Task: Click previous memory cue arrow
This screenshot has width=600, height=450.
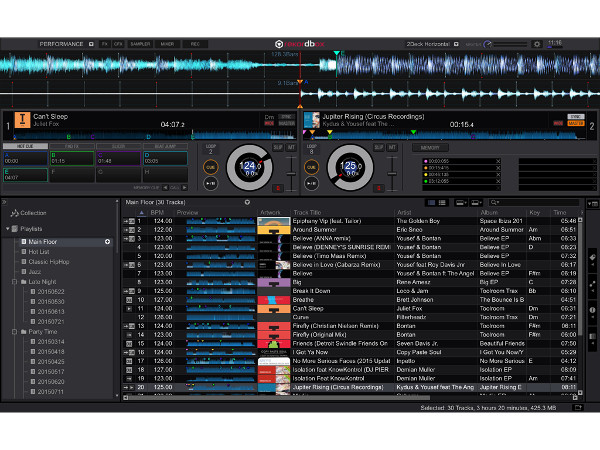Action: (x=165, y=188)
